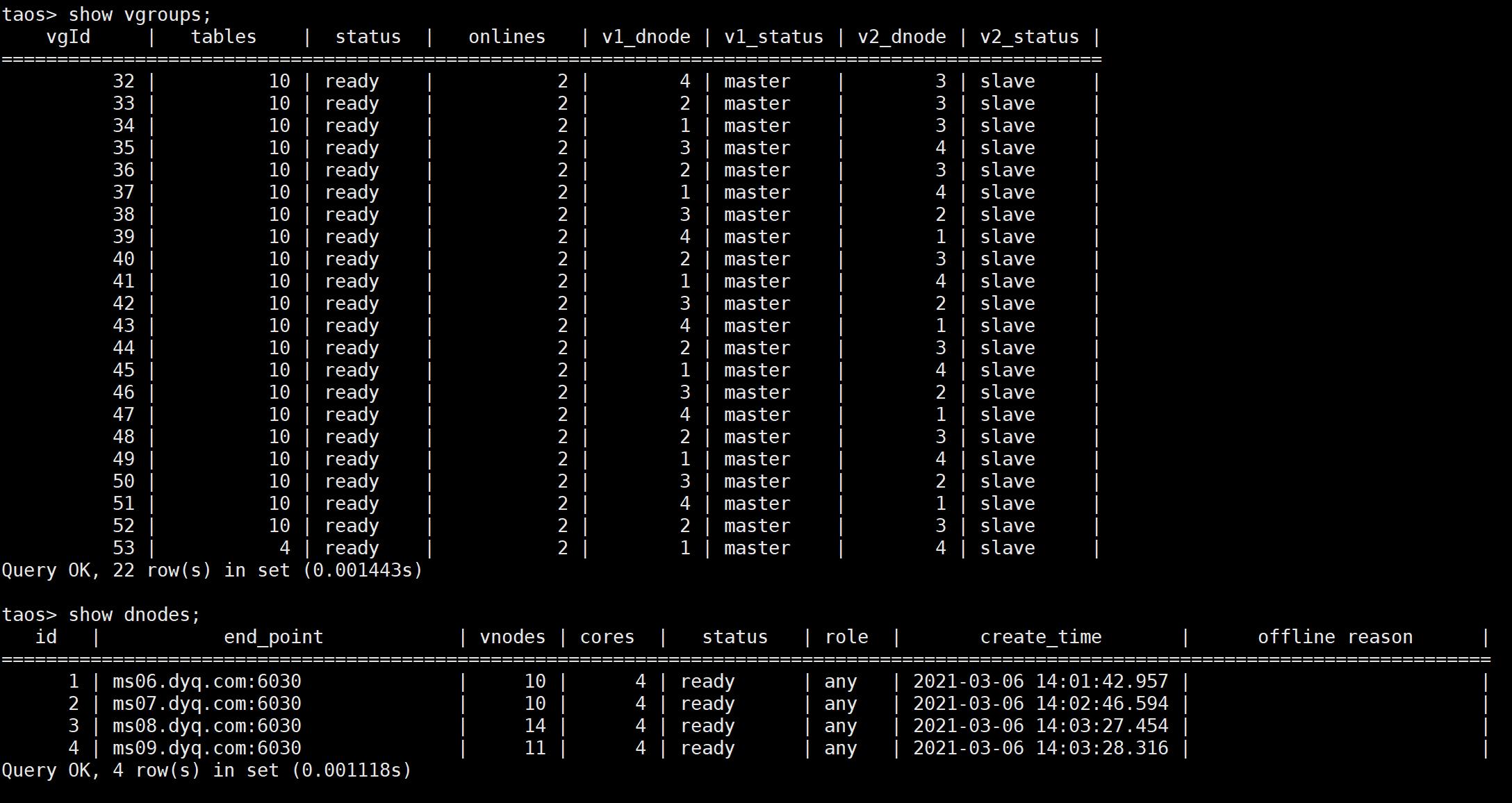Click the master status of vgId 35
1512x803 pixels.
(757, 147)
